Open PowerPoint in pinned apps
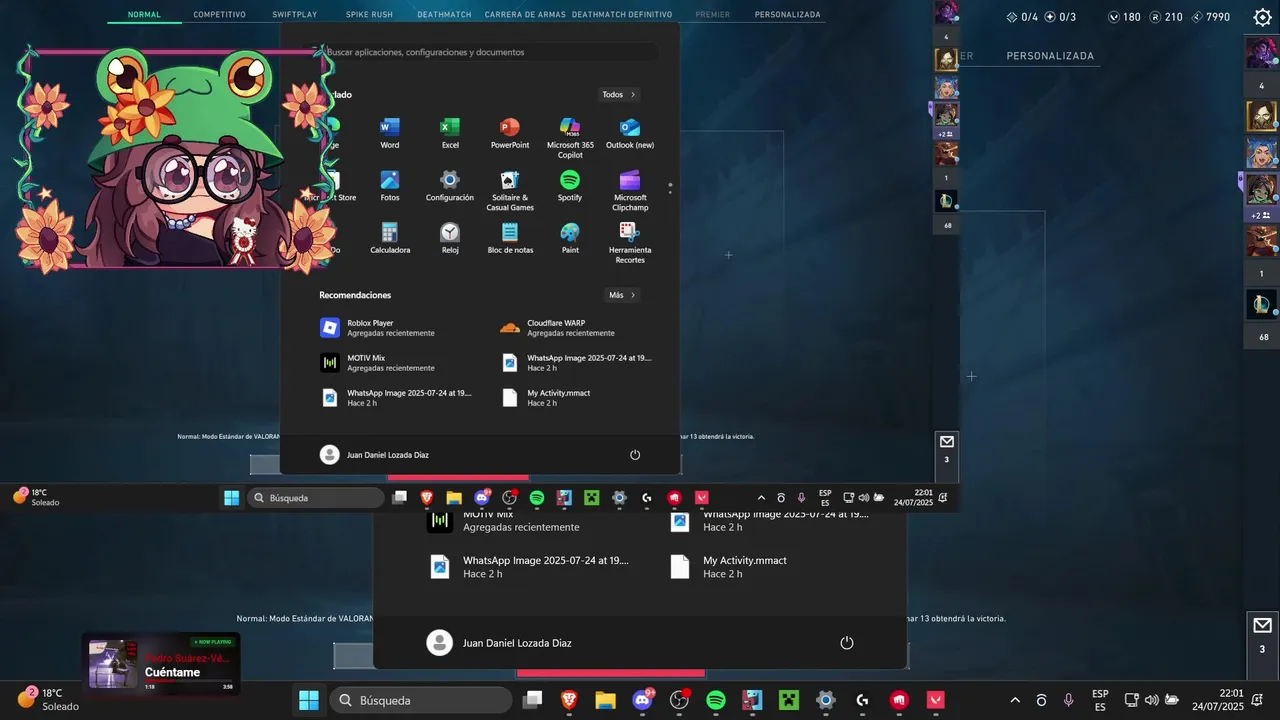This screenshot has width=1280, height=720. [510, 133]
